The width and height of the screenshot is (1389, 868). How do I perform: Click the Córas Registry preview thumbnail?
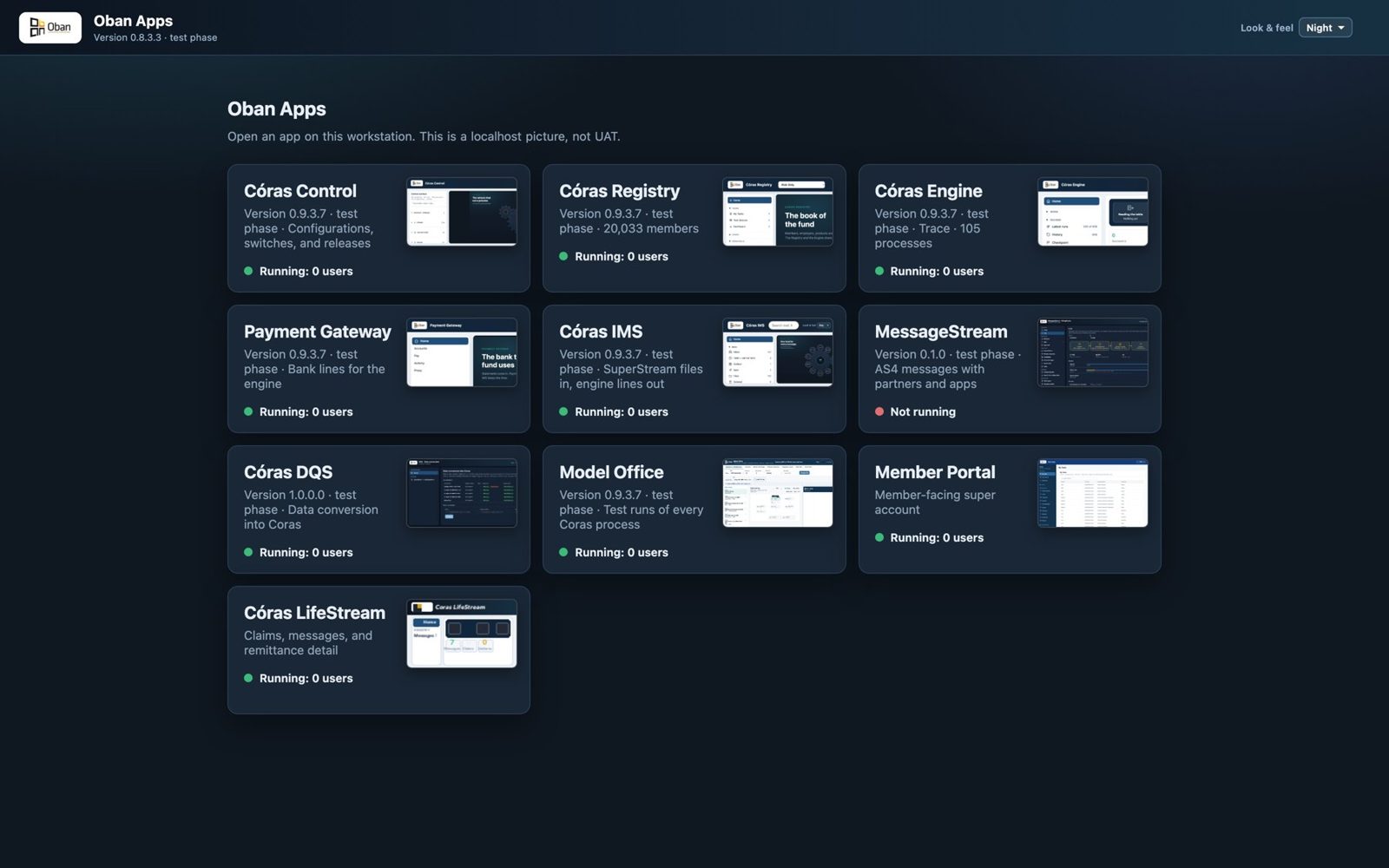pyautogui.click(x=777, y=212)
